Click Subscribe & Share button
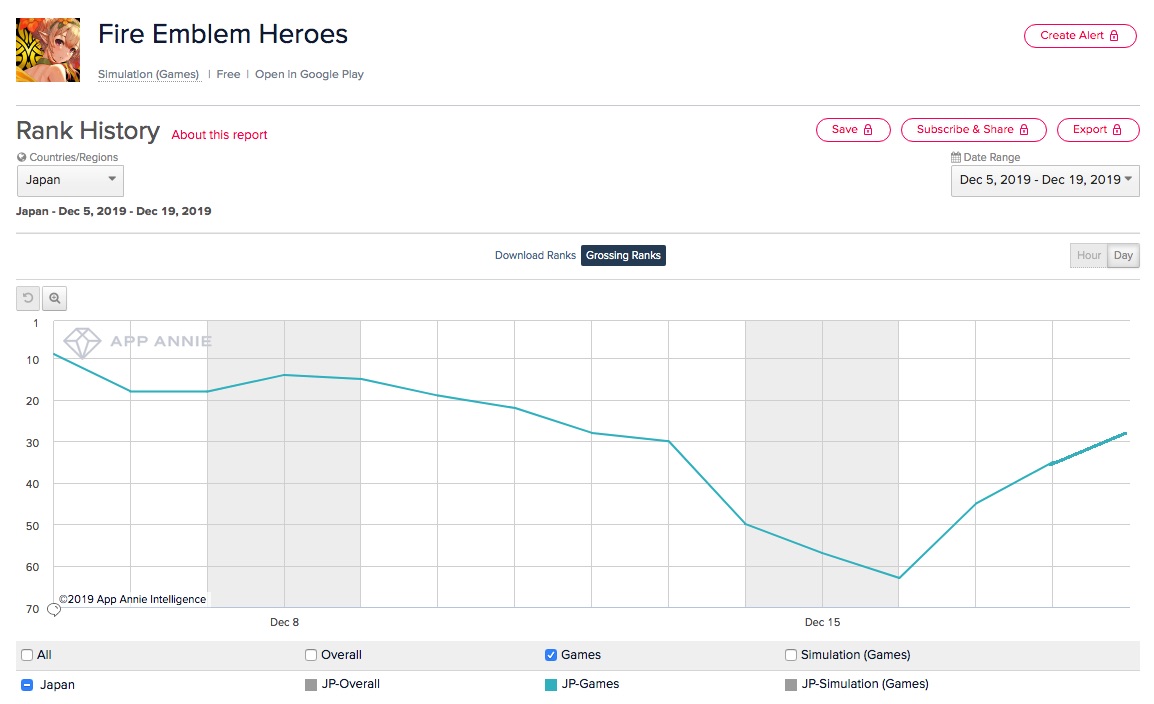1154x704 pixels. [974, 129]
